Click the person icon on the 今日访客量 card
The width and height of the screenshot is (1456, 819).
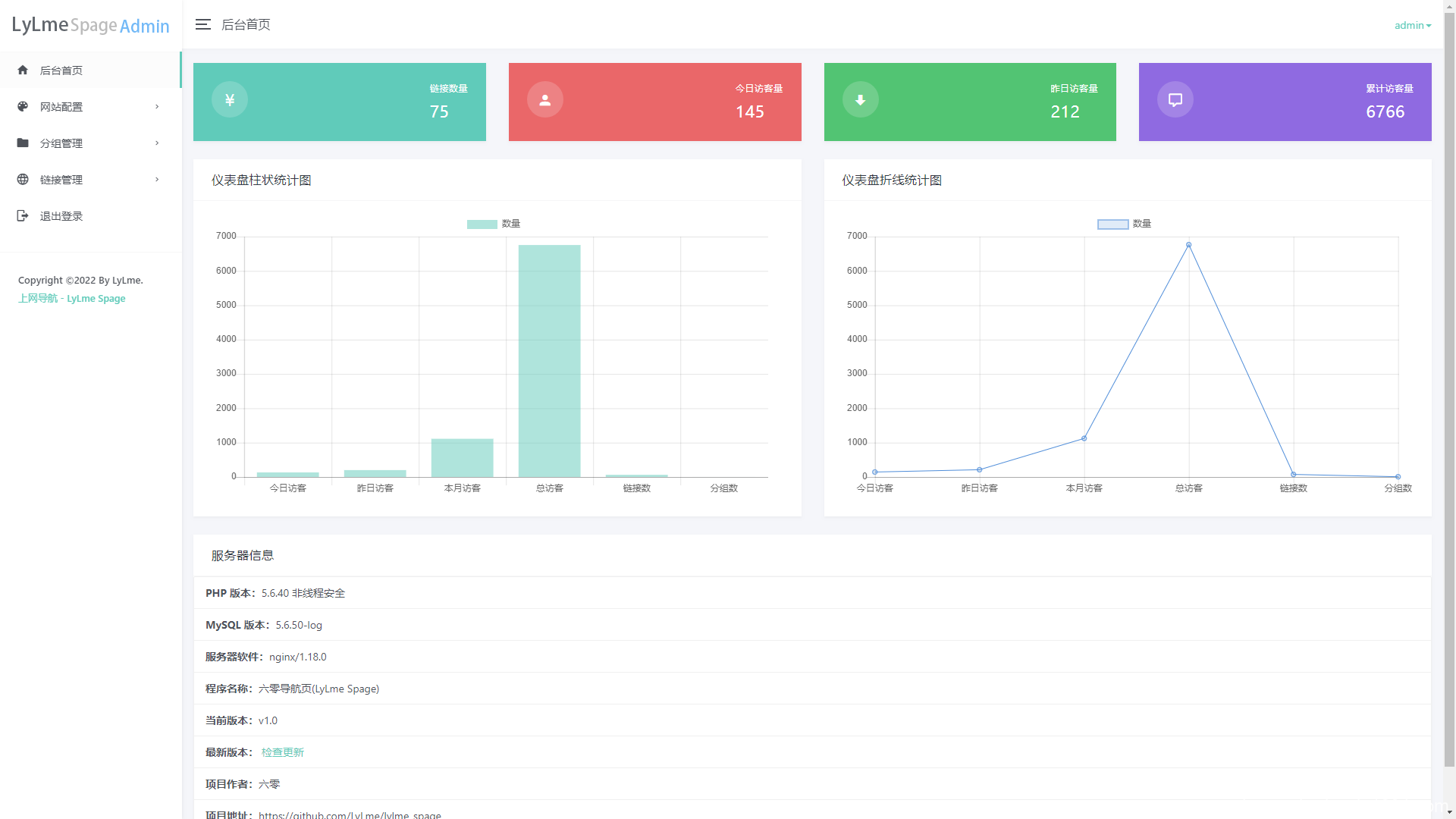point(544,99)
